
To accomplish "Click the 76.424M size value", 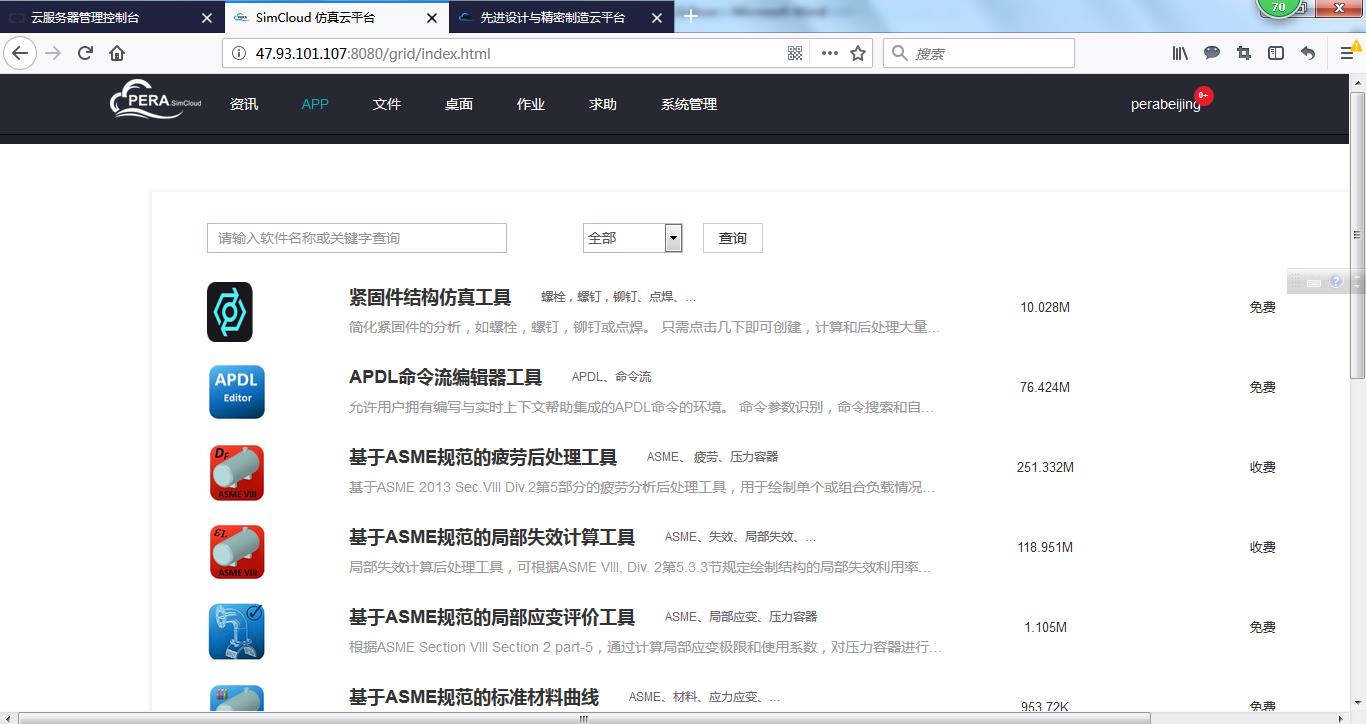I will (1045, 387).
